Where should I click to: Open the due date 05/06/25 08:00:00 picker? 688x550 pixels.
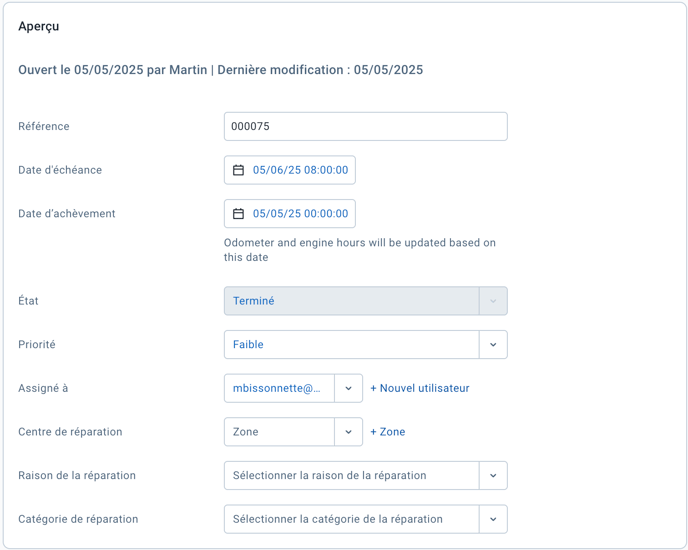(x=290, y=170)
